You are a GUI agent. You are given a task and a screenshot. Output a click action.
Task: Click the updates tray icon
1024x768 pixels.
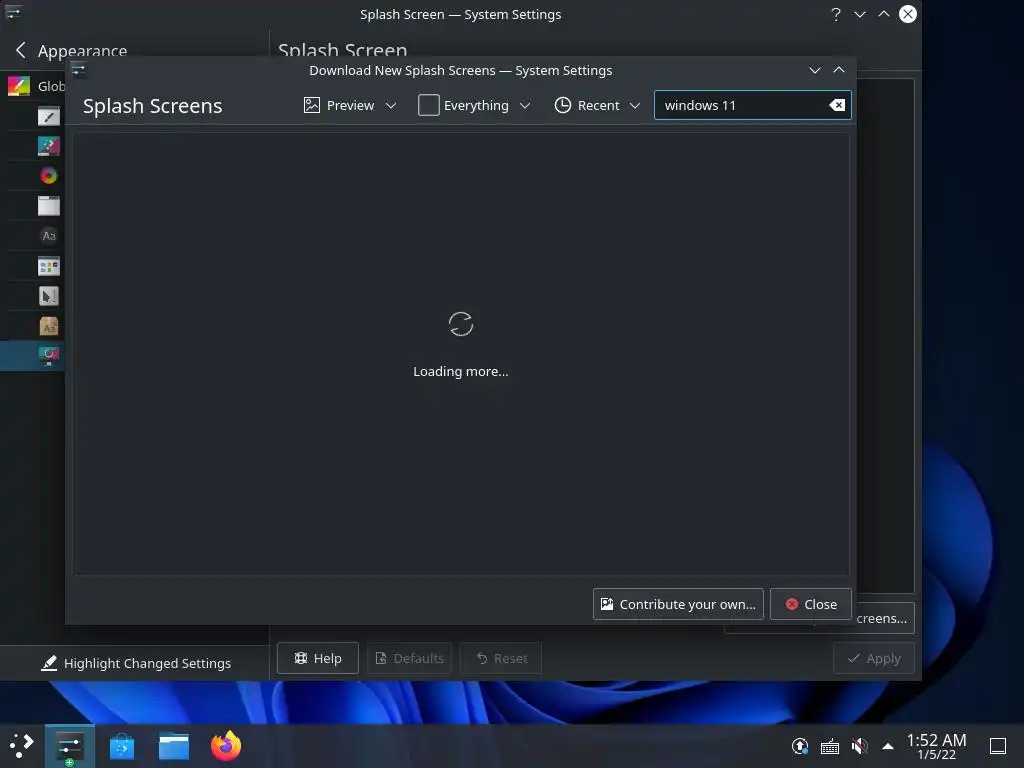(x=800, y=746)
